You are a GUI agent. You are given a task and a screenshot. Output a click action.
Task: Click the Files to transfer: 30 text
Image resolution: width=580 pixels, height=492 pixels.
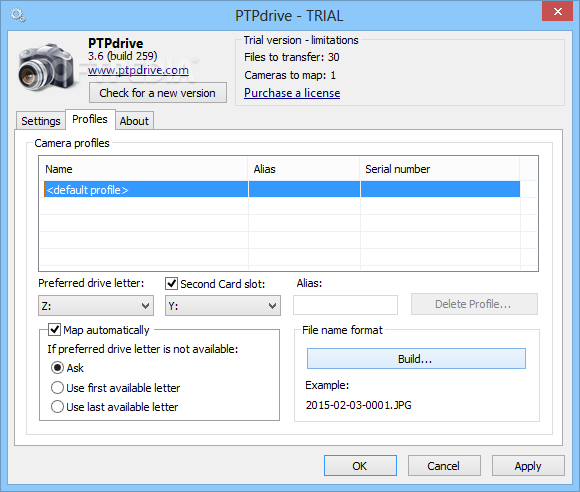[291, 57]
